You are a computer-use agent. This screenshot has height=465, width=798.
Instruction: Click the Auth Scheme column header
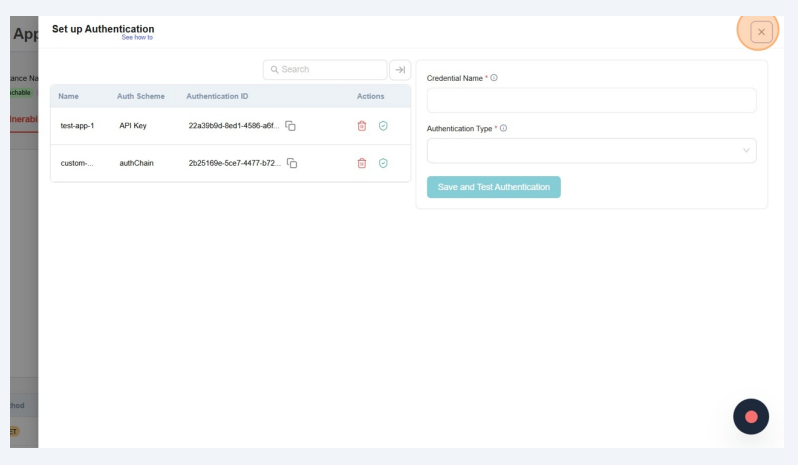[140, 96]
